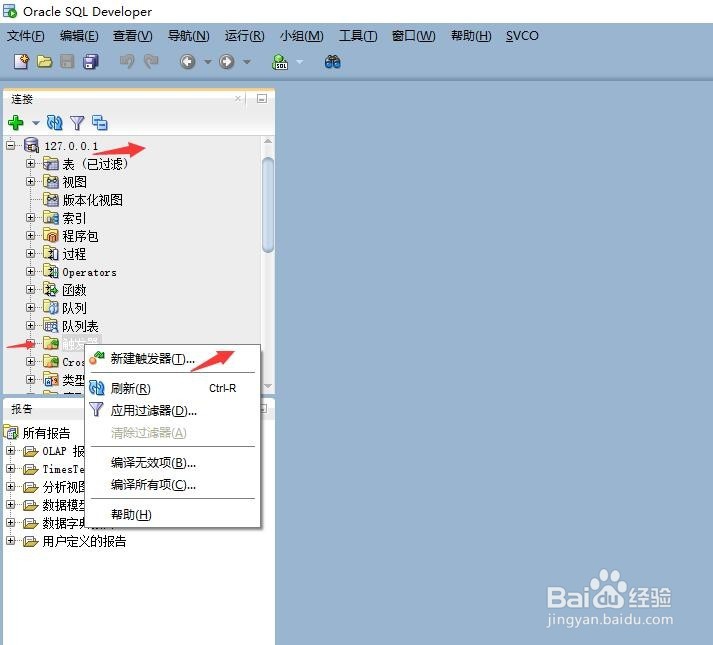Select the 所有报告 label

[46, 433]
